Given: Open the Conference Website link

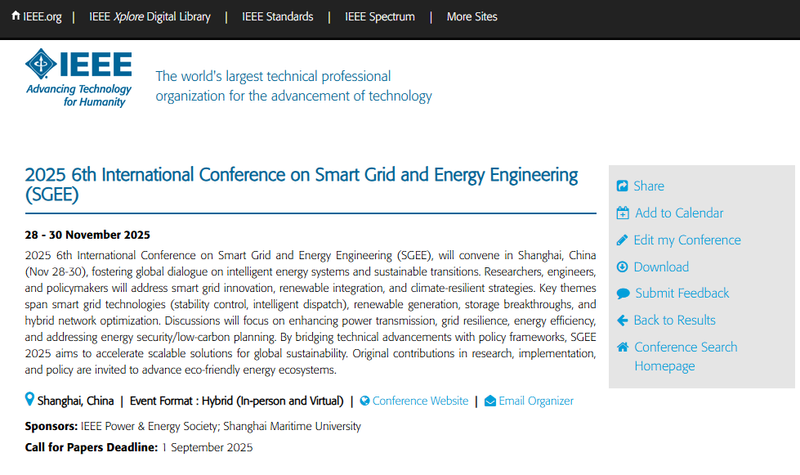Looking at the screenshot, I should 420,401.
